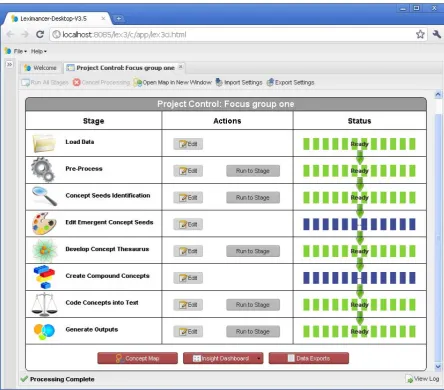Viewport: 444px width, 390px height.
Task: Click Cancel Processing in the toolbar
Action: tap(101, 82)
